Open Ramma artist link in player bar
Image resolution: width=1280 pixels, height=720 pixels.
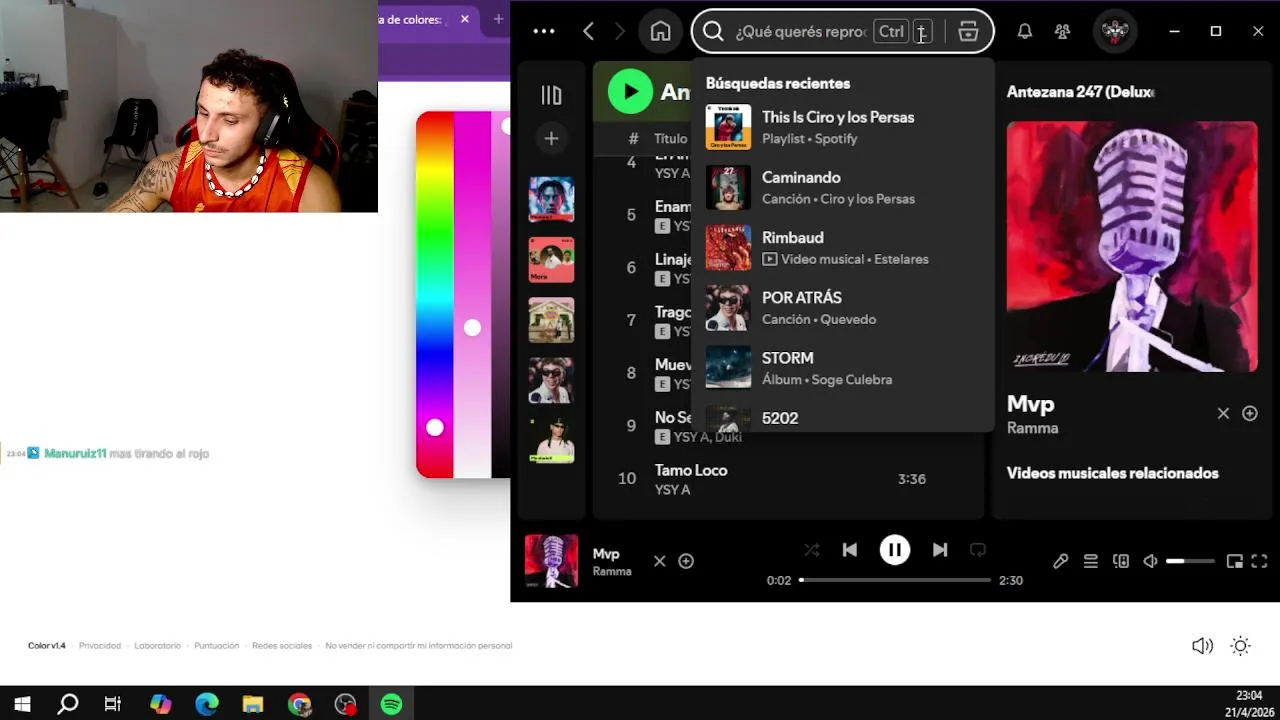pyautogui.click(x=612, y=572)
